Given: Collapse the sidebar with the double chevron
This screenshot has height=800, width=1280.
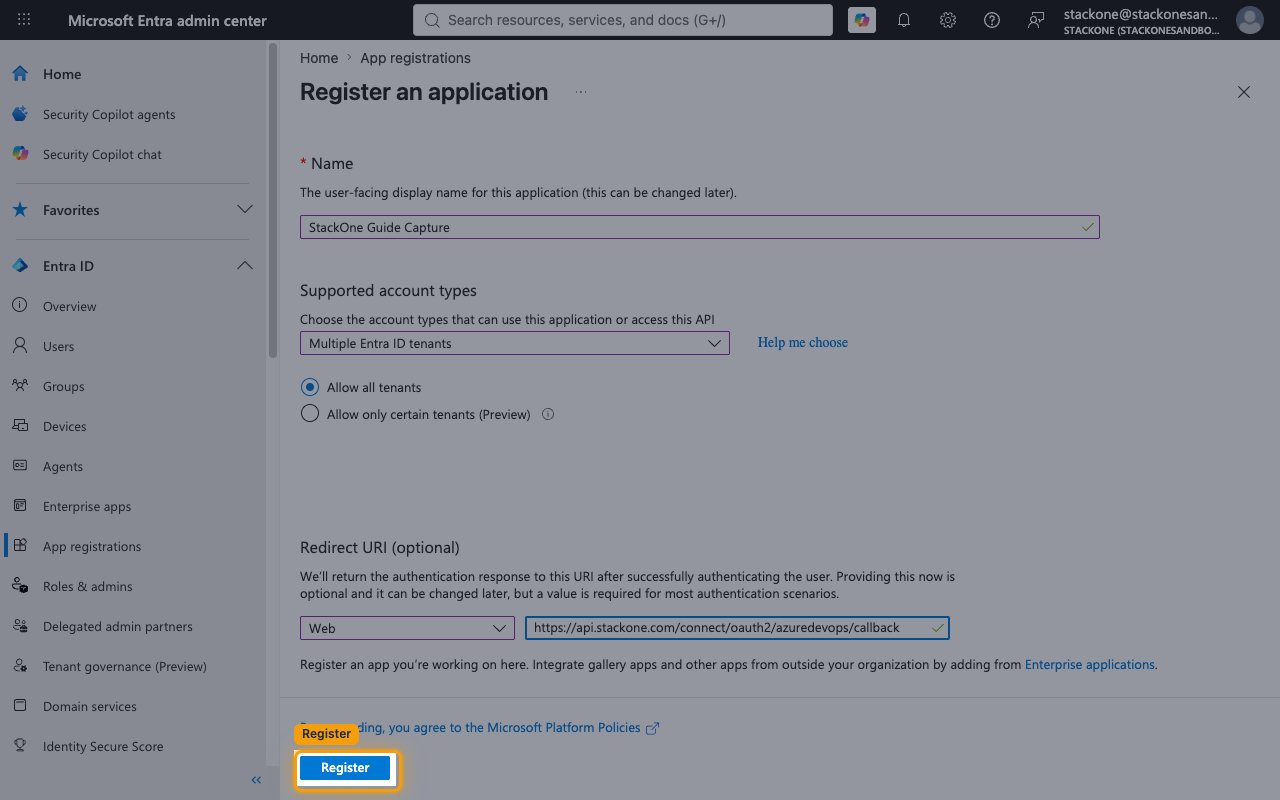Looking at the screenshot, I should coord(256,780).
